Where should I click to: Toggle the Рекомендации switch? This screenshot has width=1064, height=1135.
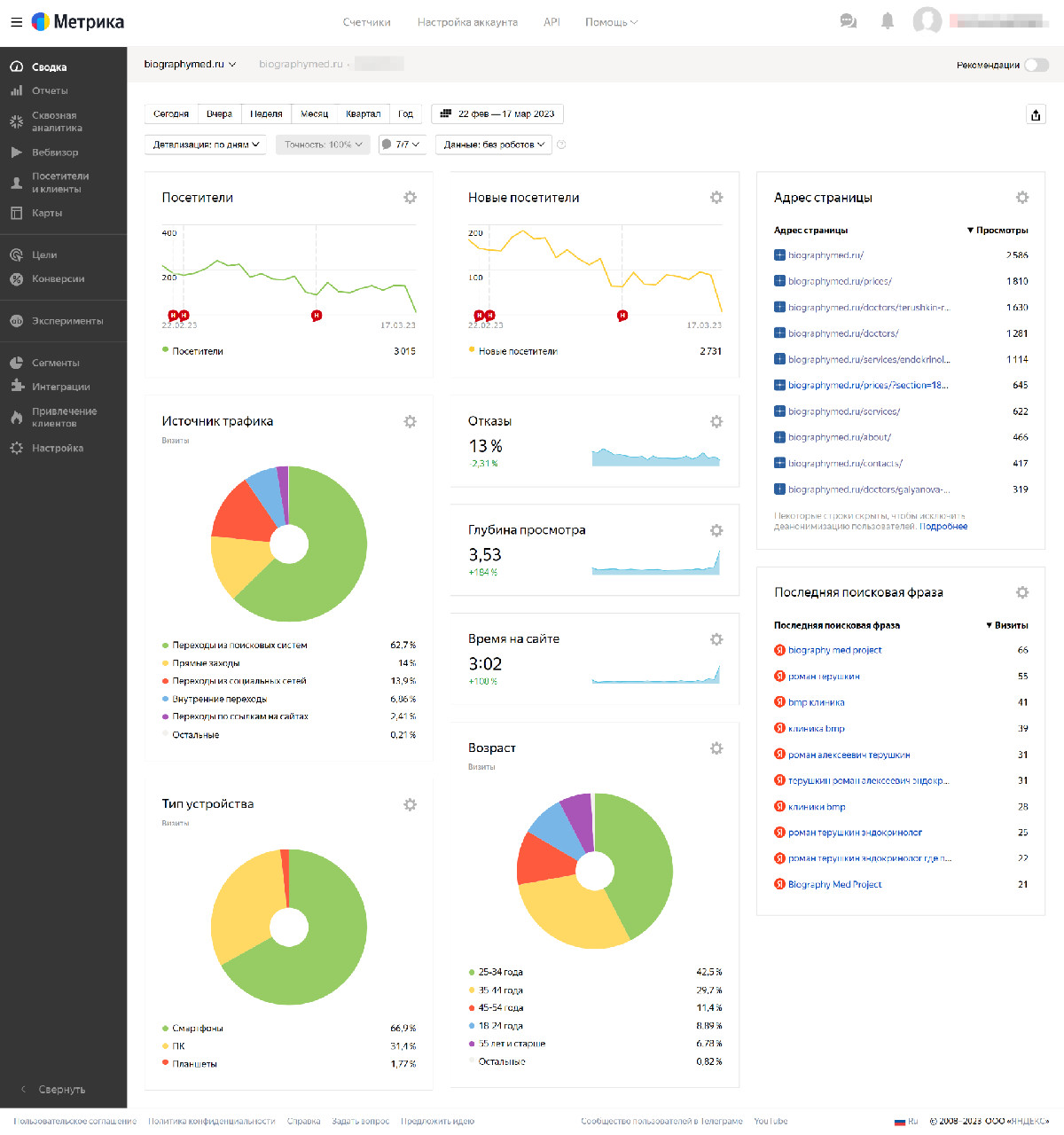click(x=1036, y=65)
